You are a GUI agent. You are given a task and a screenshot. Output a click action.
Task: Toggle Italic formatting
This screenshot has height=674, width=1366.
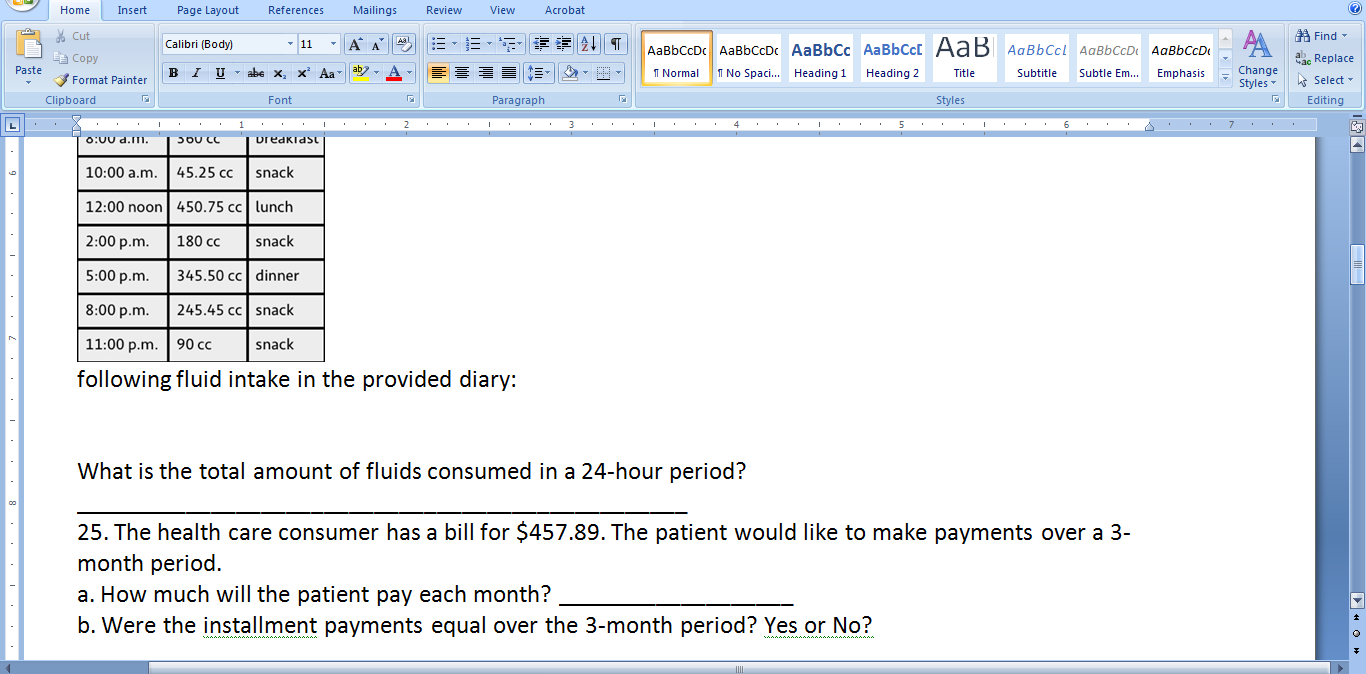[195, 73]
